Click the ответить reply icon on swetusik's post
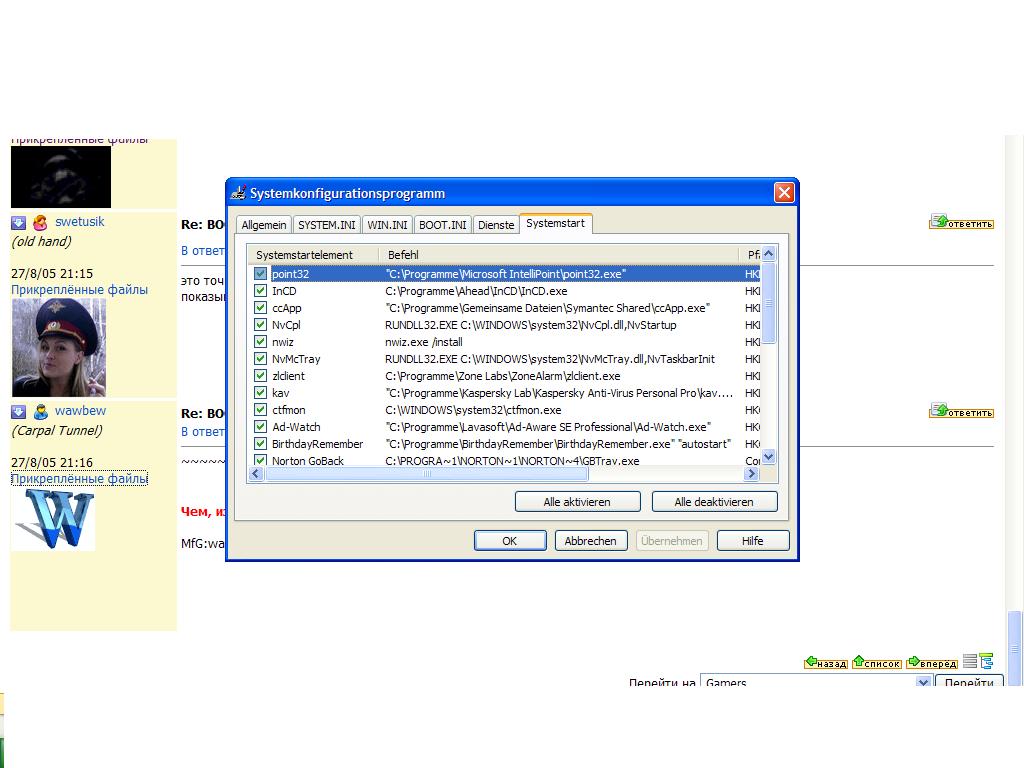 tap(961, 222)
